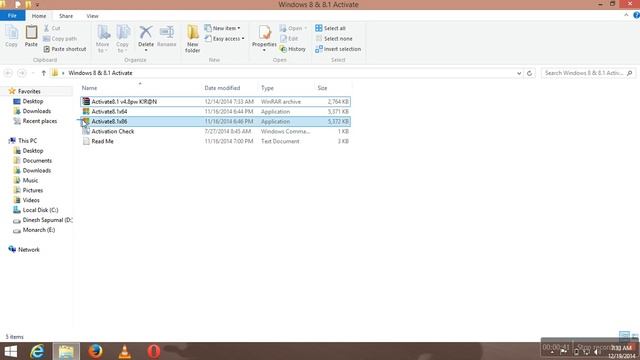
Task: Sort by Size column header
Action: pos(333,88)
